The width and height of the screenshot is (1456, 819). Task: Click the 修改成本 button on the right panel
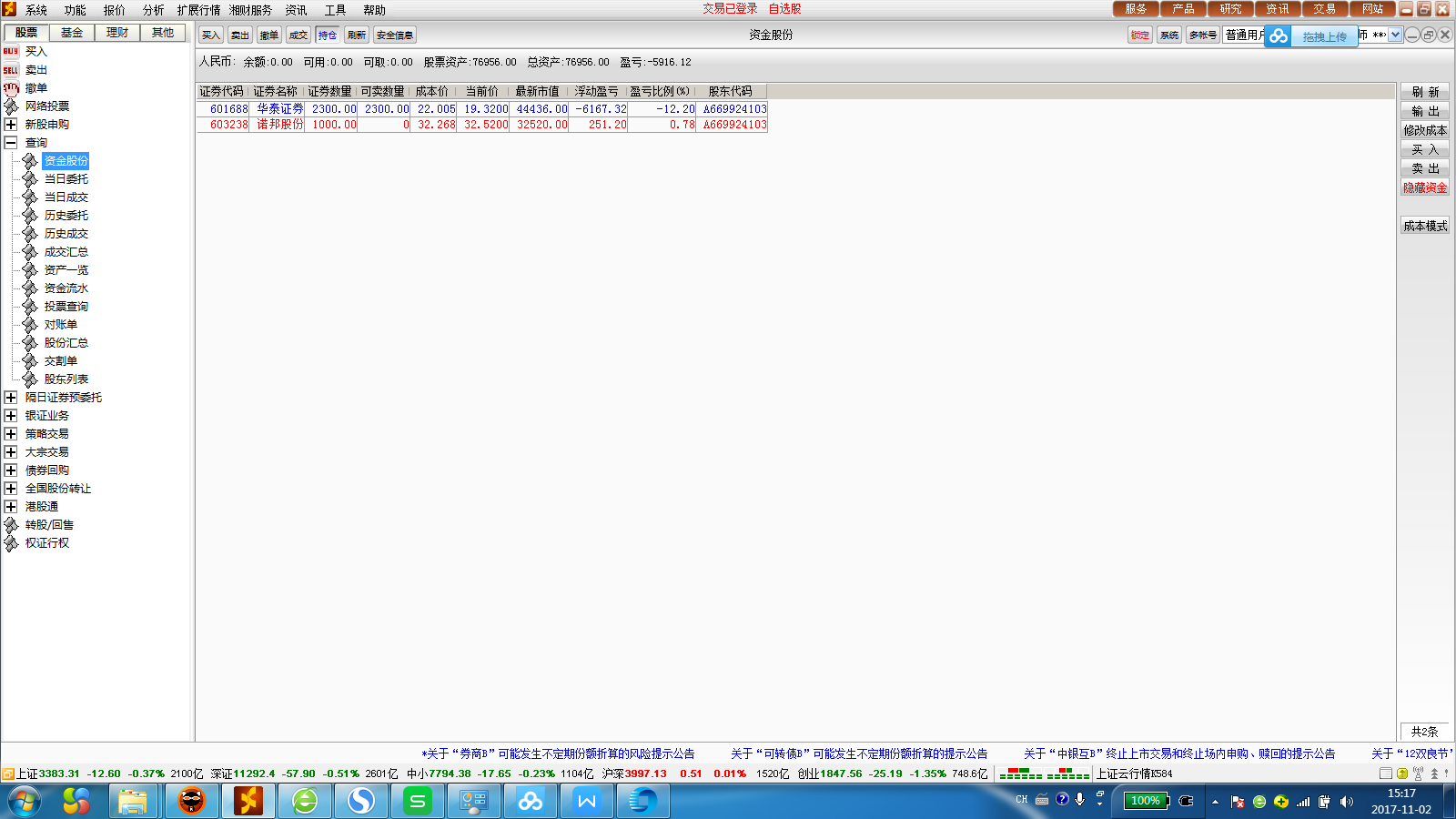pyautogui.click(x=1424, y=130)
